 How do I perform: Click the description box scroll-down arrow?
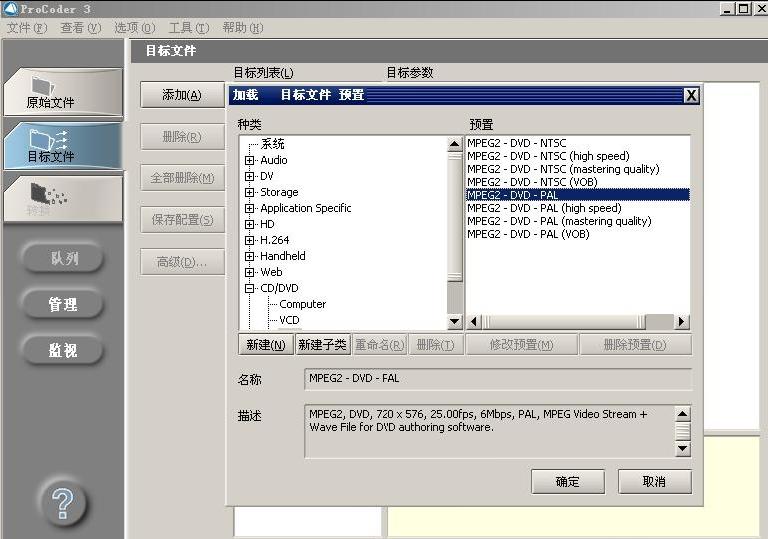(683, 448)
